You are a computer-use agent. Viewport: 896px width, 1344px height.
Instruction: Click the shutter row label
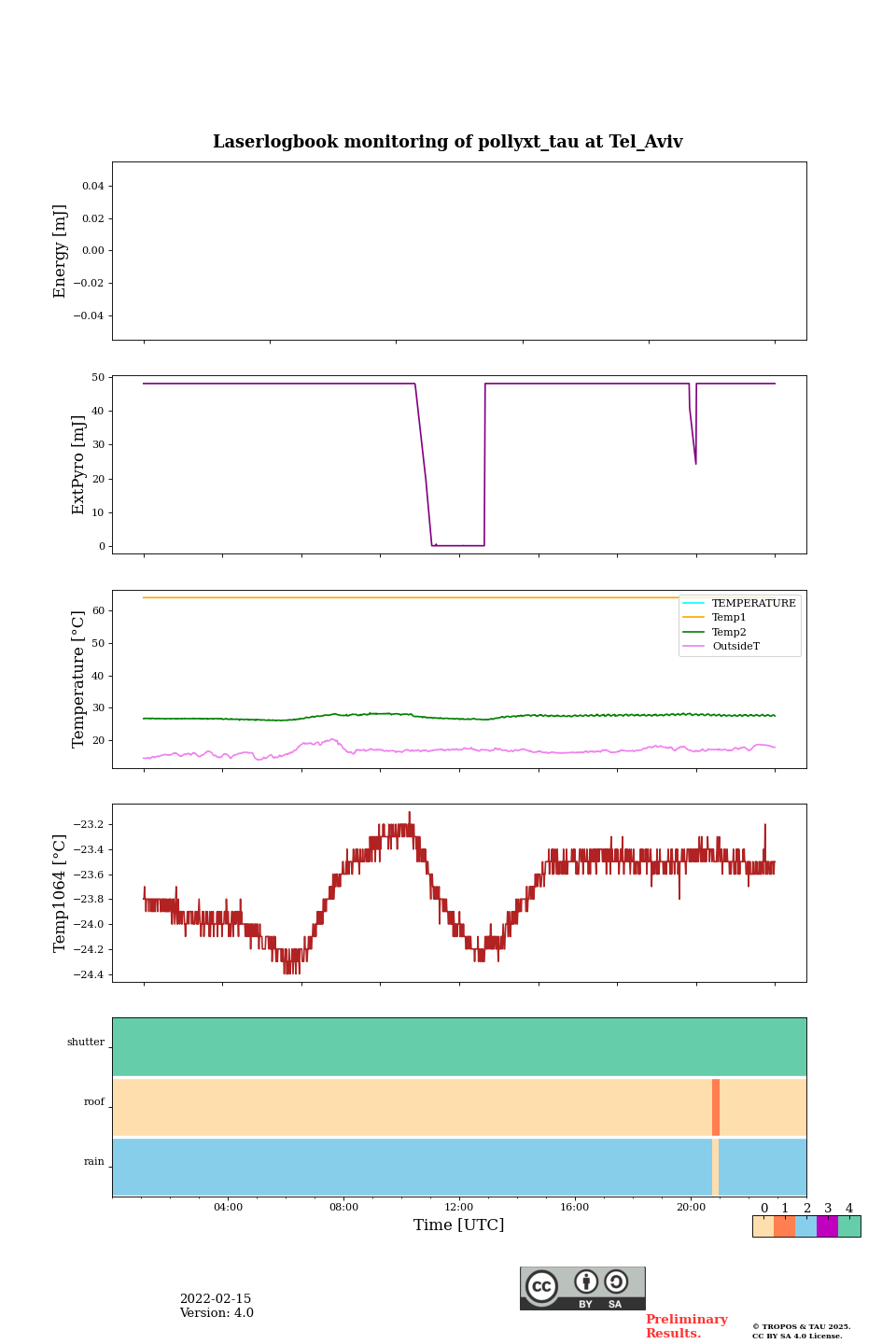tap(86, 1042)
